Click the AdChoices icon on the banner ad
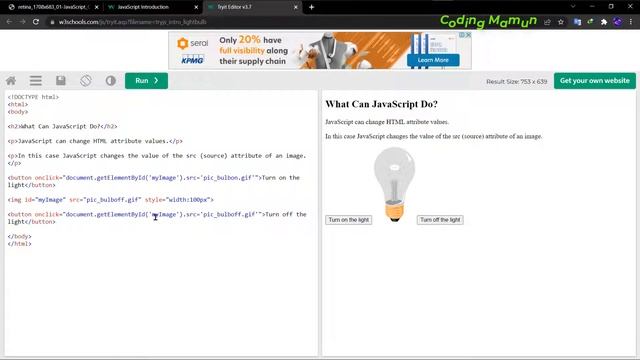 pos(462,35)
